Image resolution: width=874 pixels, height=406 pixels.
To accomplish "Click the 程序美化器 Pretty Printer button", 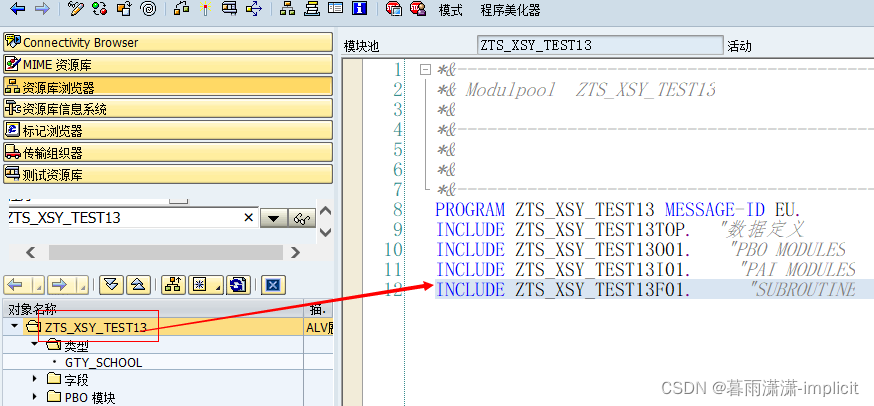I will click(x=510, y=10).
